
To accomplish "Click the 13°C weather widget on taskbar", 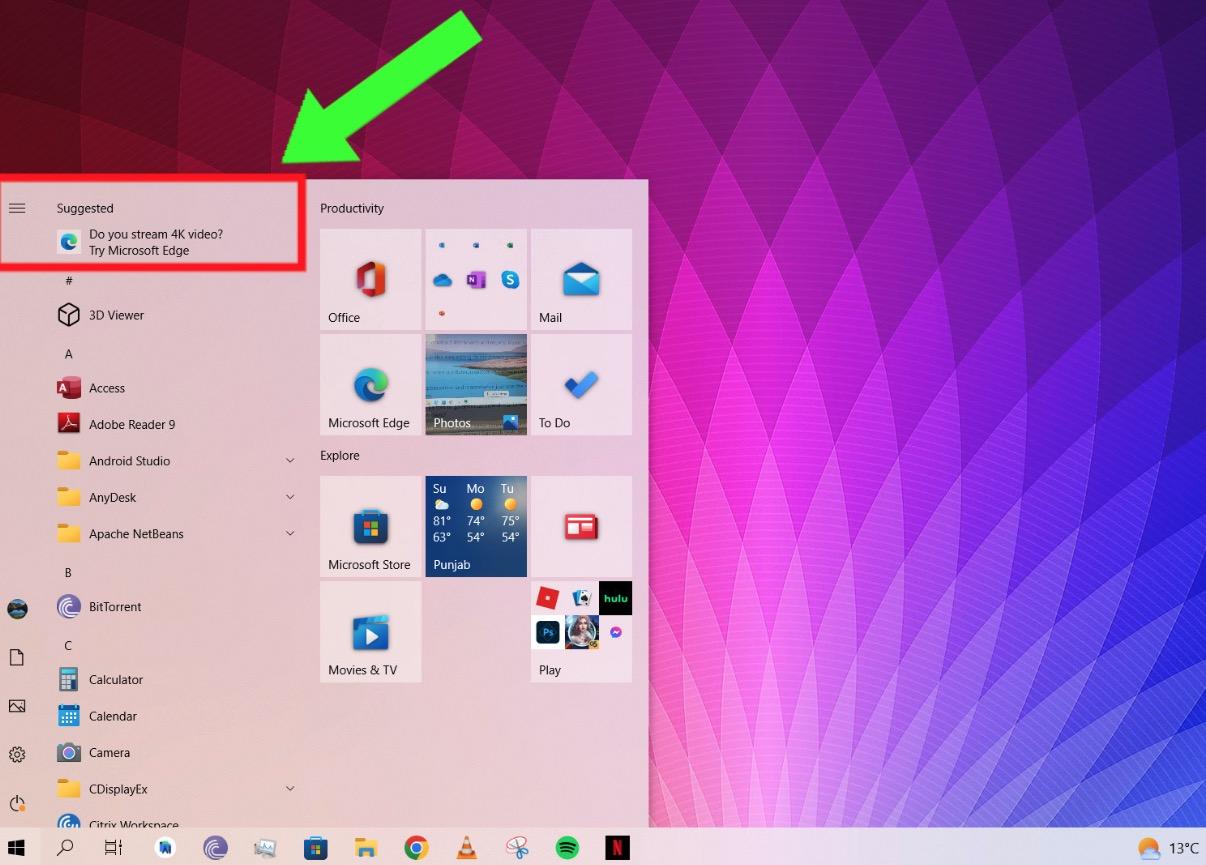I will pos(1169,848).
